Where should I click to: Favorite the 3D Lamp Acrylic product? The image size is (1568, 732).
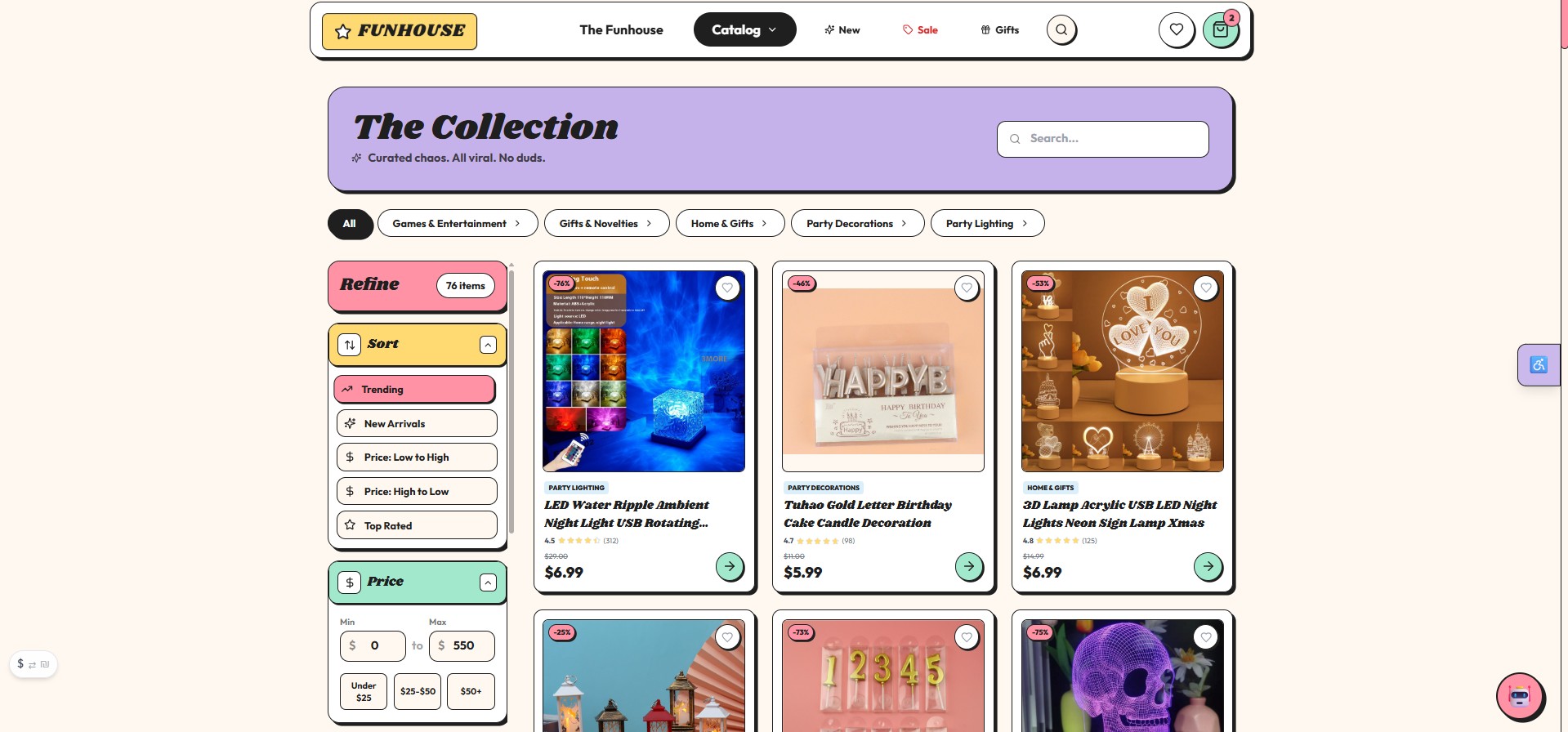click(x=1205, y=288)
